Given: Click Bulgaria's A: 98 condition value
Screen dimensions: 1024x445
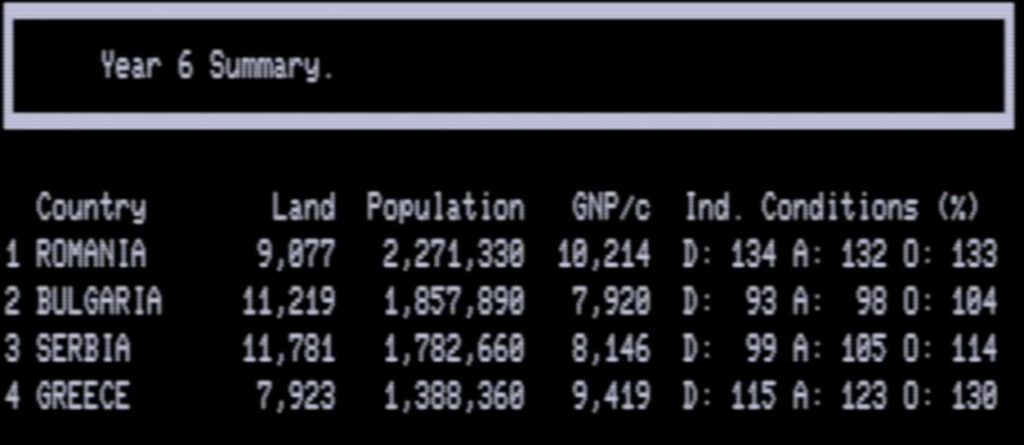Looking at the screenshot, I should pyautogui.click(x=840, y=301).
